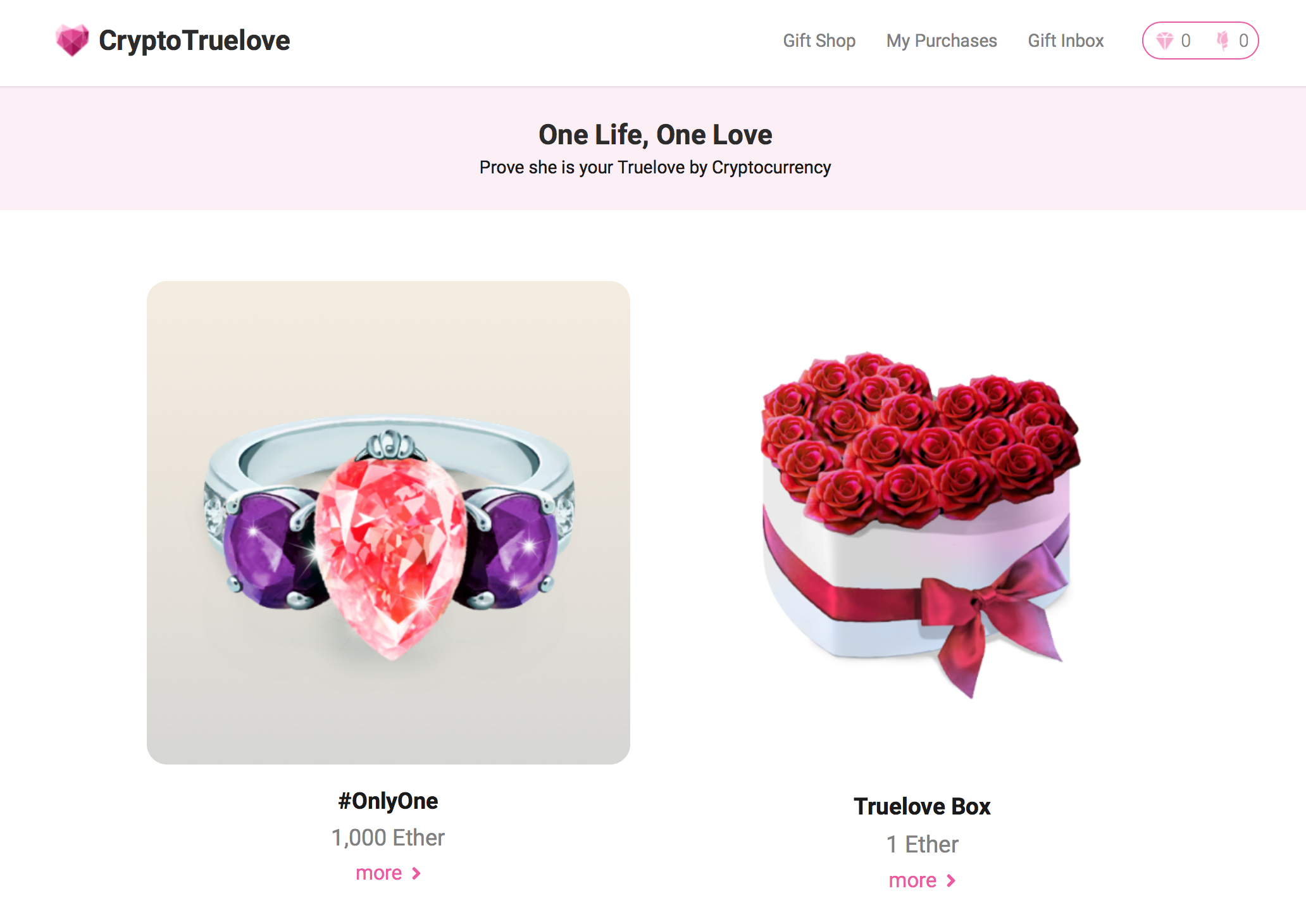
Task: Click the pink rose balance icon
Action: pos(1224,41)
